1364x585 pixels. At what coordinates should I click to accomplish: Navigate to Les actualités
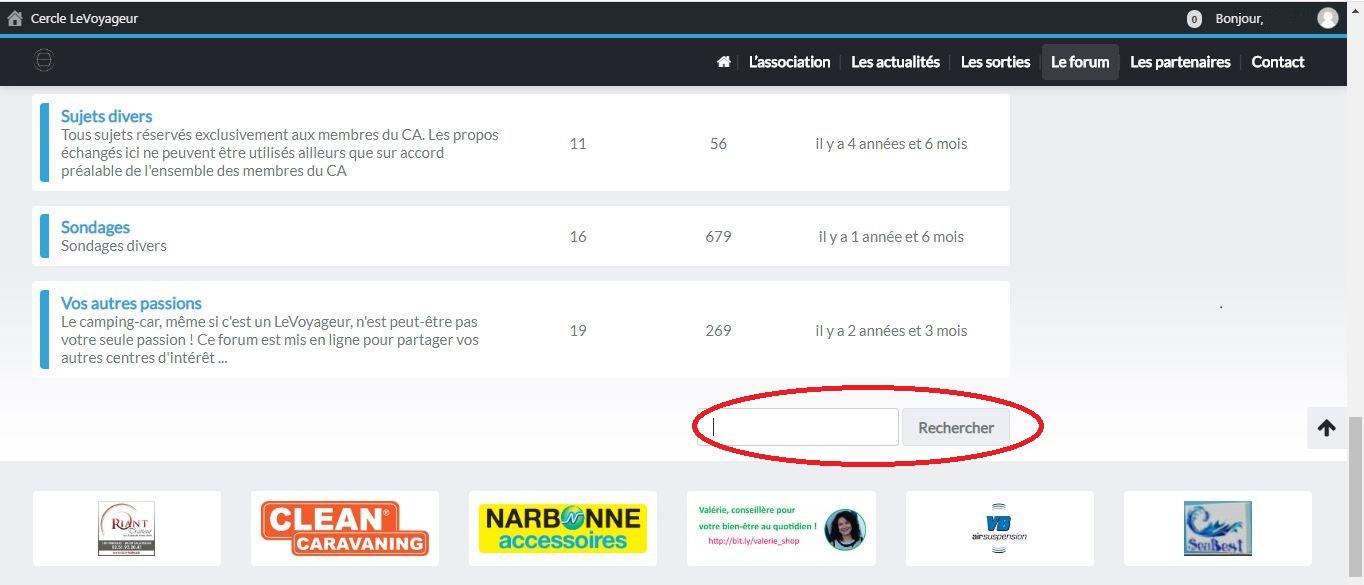pos(895,62)
